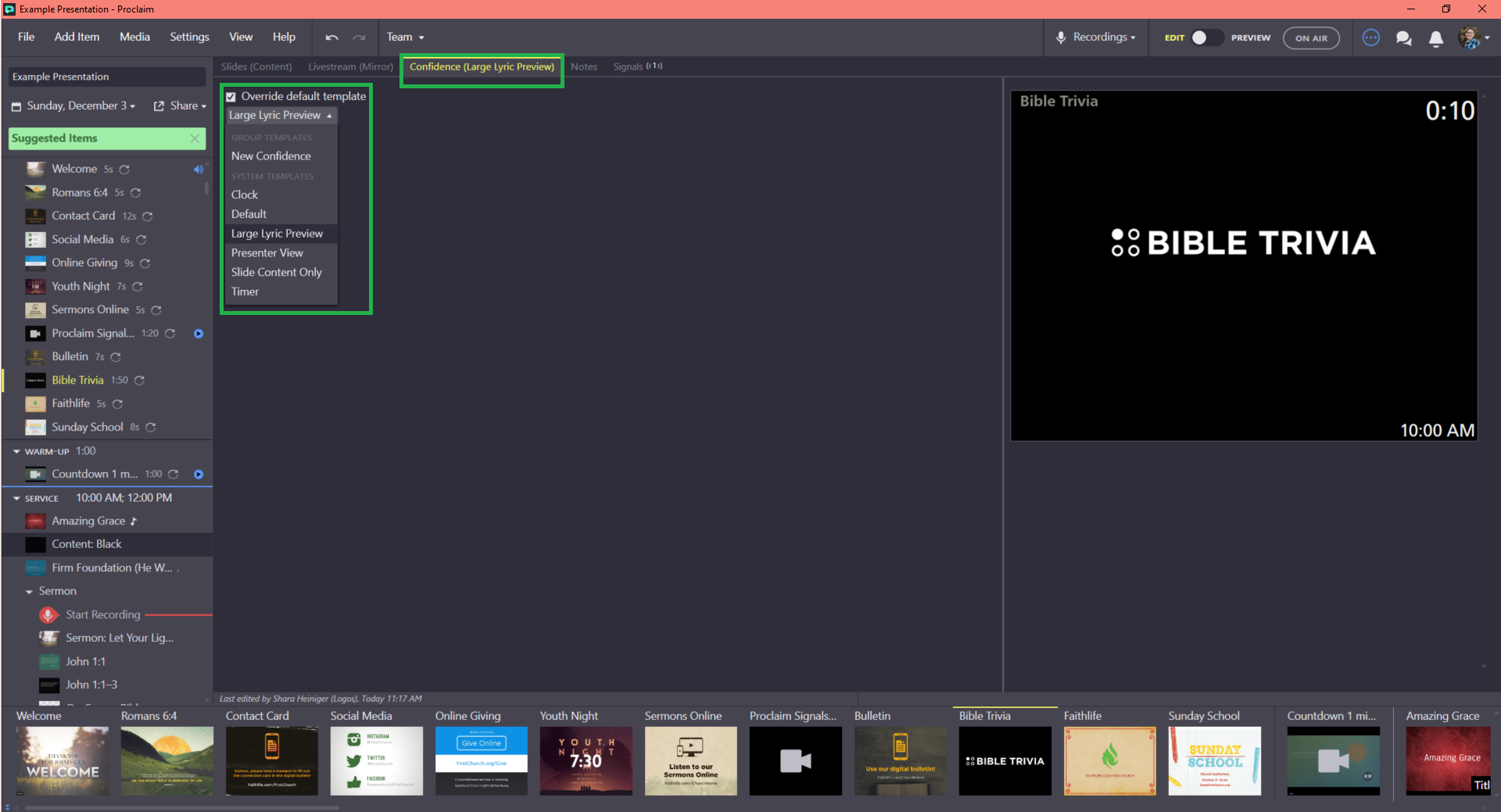This screenshot has height=812, width=1501.
Task: Click loop icon on Social Media row
Action: (141, 240)
